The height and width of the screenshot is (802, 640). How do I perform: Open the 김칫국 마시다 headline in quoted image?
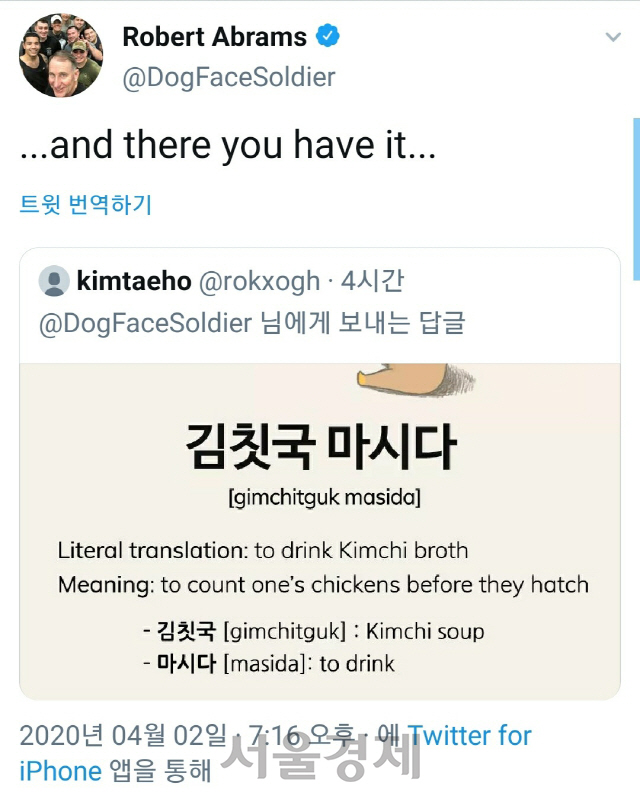click(x=321, y=446)
